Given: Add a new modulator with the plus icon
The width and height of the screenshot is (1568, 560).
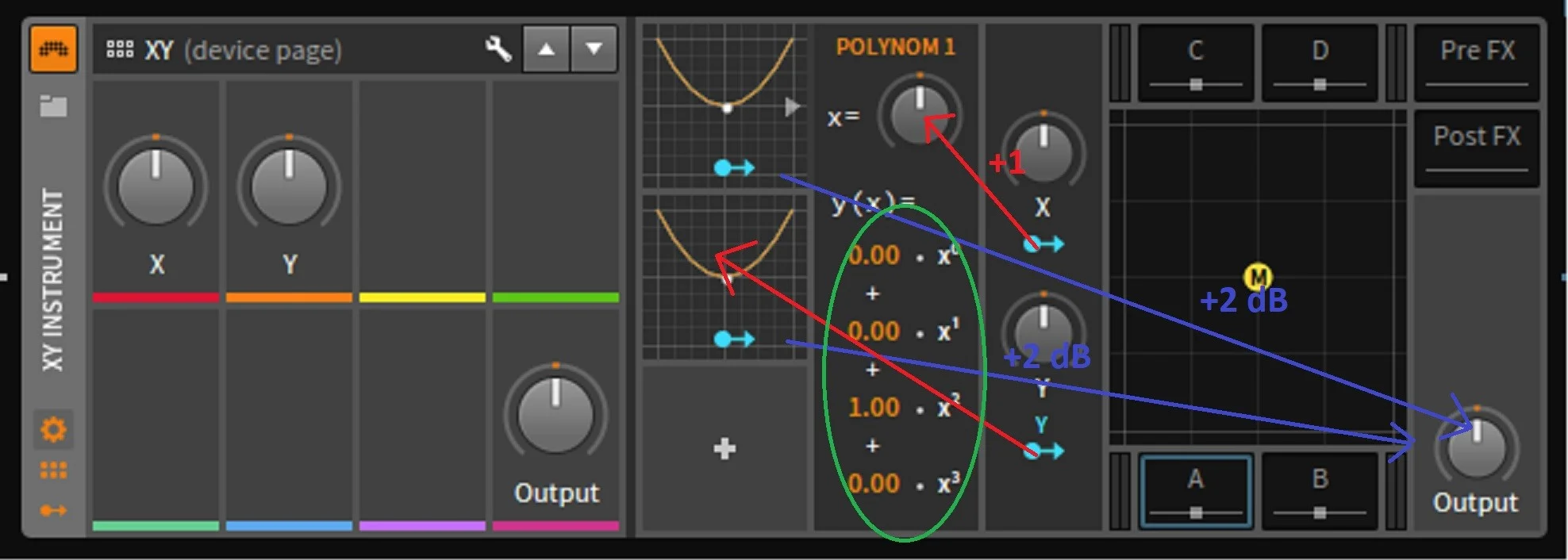Looking at the screenshot, I should click(724, 449).
